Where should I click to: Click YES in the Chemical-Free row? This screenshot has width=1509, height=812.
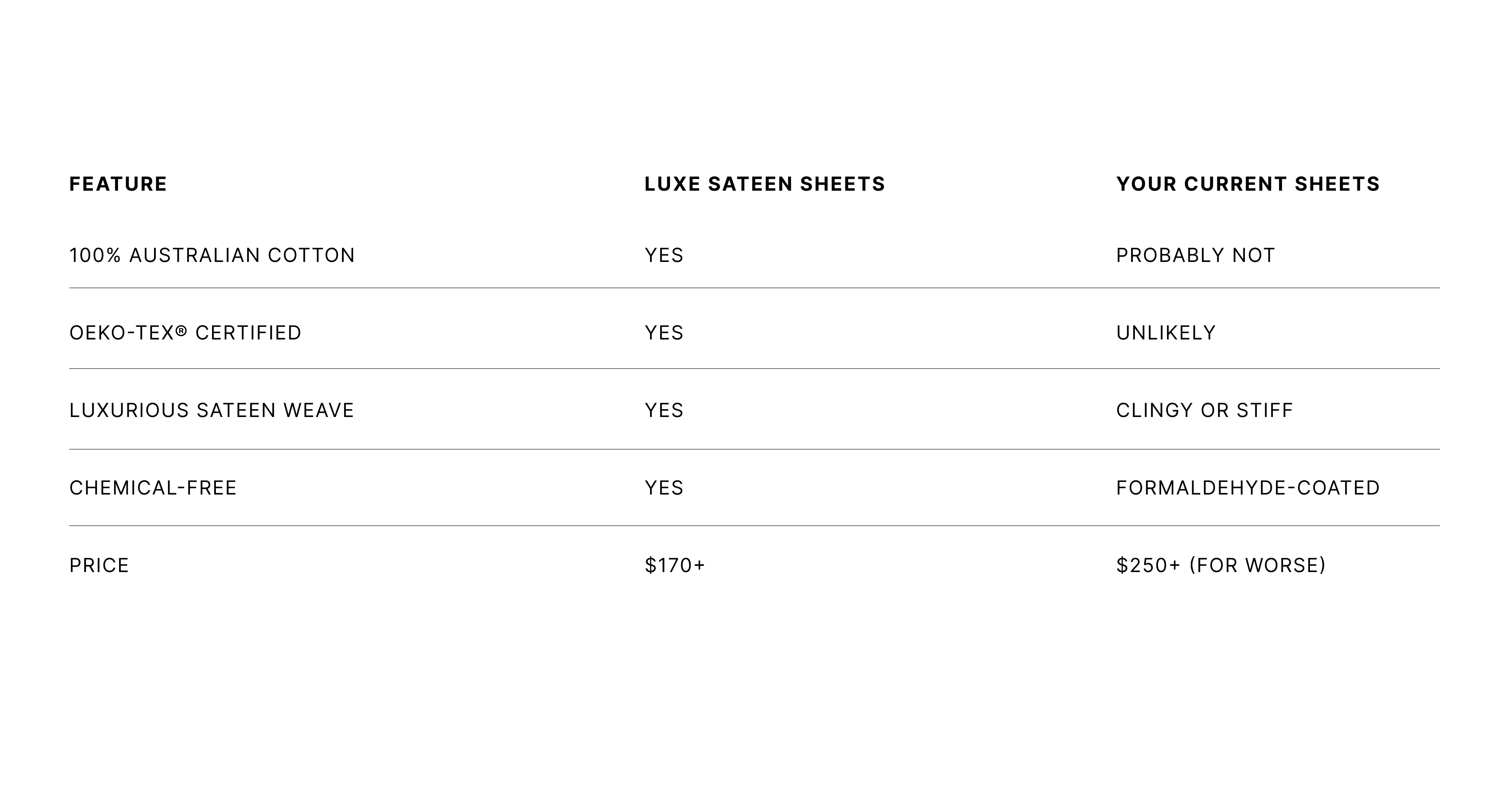(664, 488)
